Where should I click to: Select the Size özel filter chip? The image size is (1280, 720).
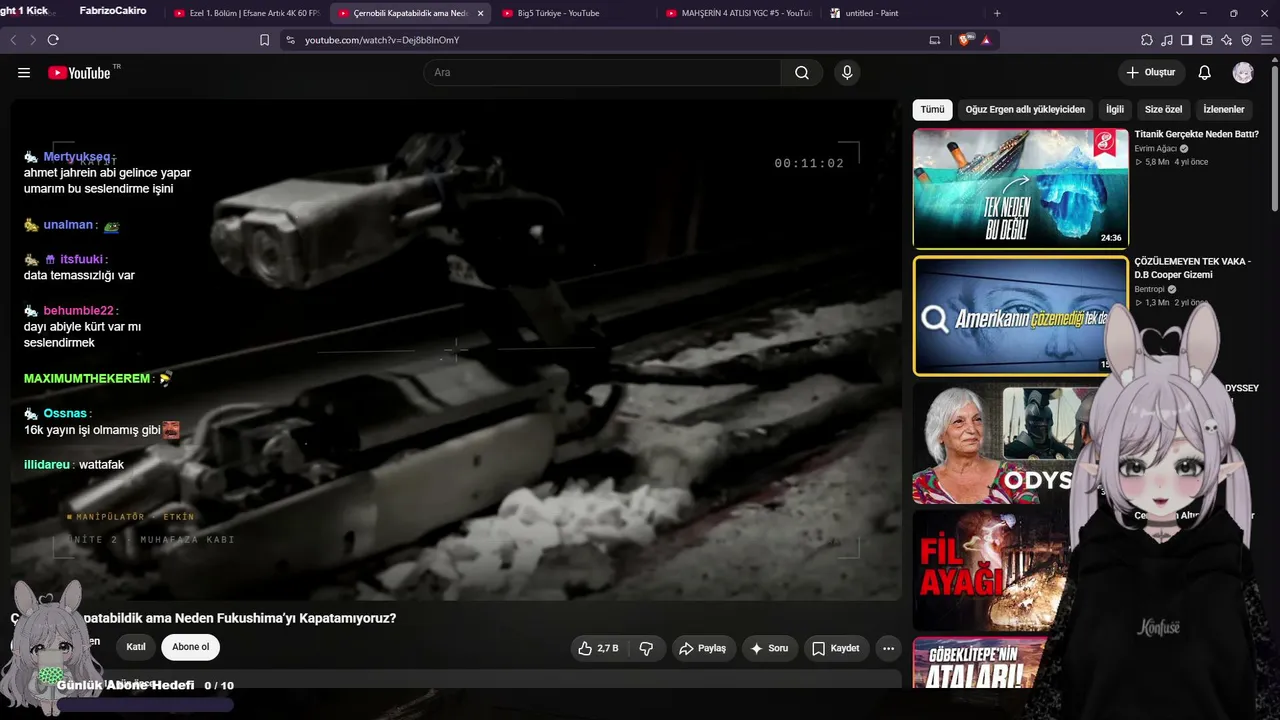point(1163,109)
